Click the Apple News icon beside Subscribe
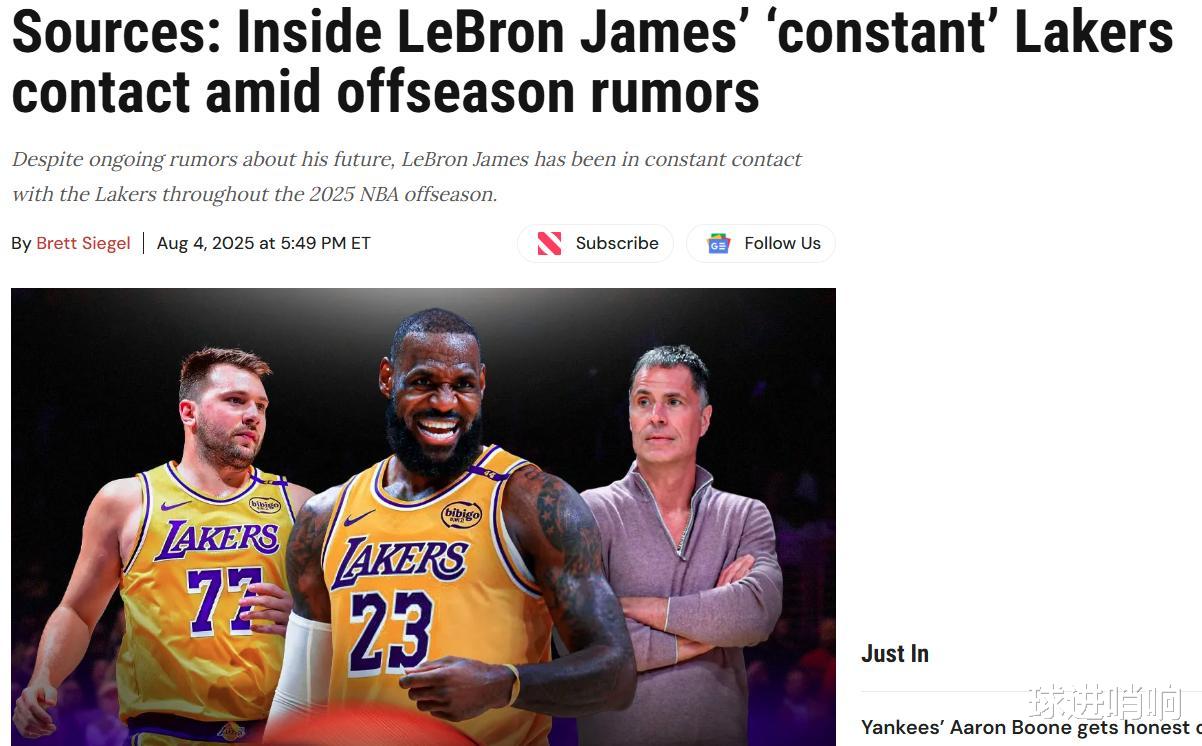The height and width of the screenshot is (746, 1202). pyautogui.click(x=549, y=243)
